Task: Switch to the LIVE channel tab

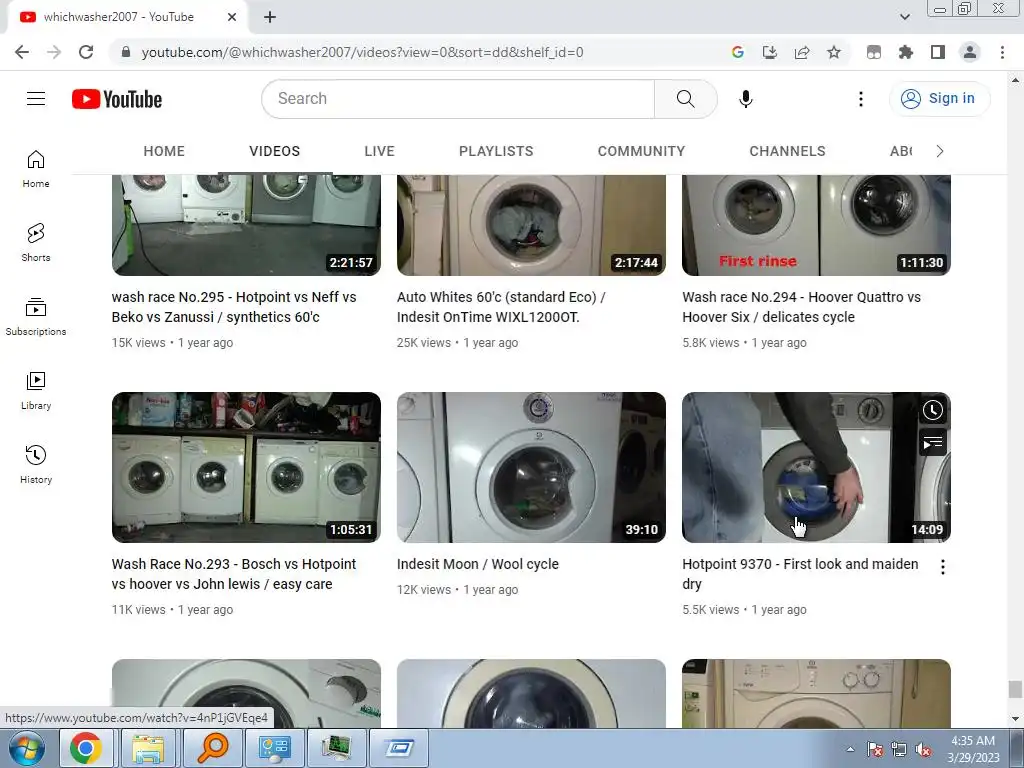Action: 379,152
